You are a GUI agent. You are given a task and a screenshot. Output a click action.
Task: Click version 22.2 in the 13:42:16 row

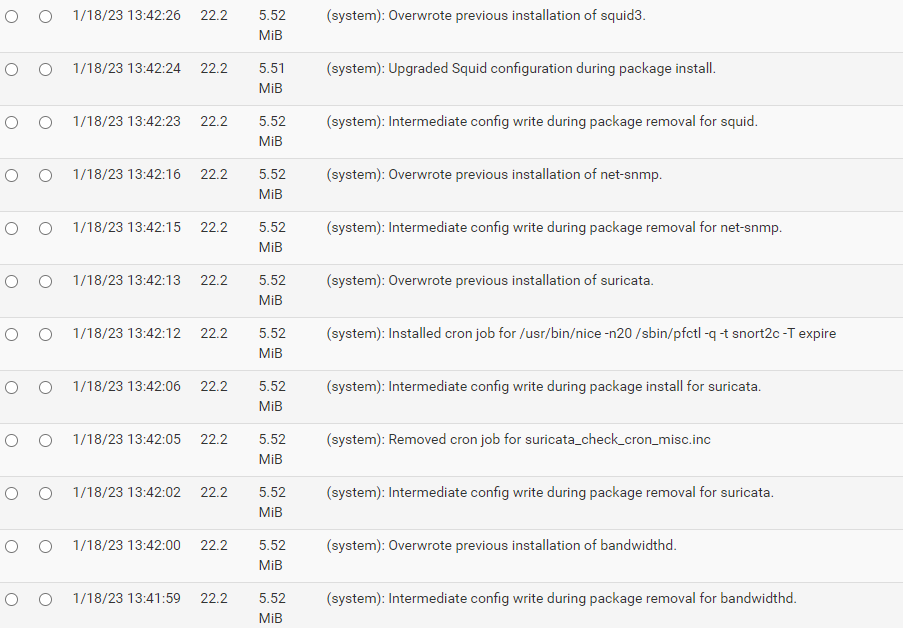[x=214, y=175]
